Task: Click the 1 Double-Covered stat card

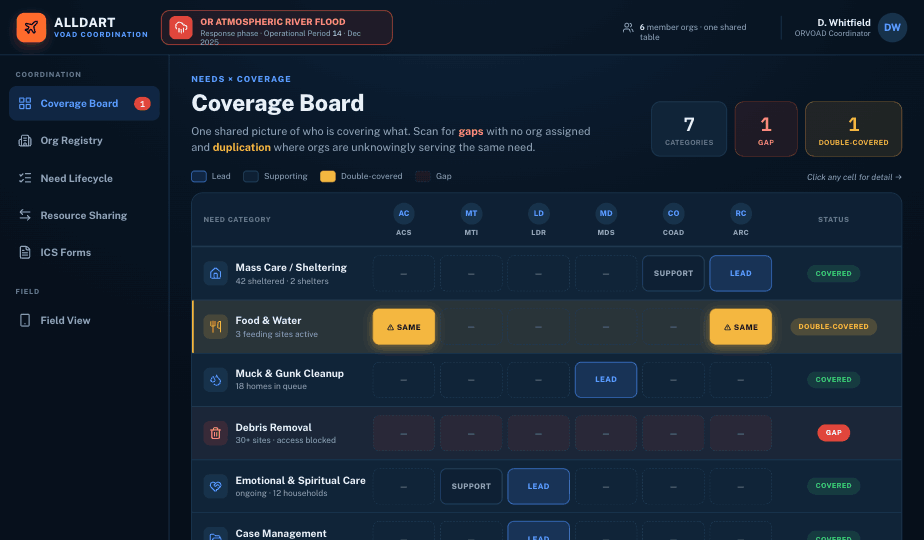Action: pos(853,129)
